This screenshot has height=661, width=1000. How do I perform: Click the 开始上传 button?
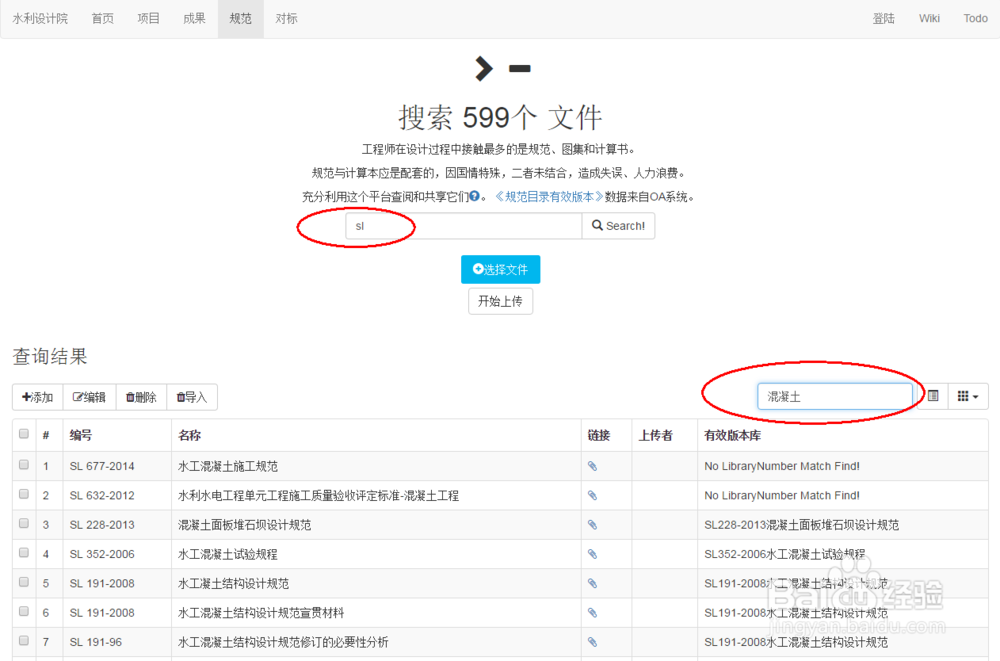tap(500, 301)
